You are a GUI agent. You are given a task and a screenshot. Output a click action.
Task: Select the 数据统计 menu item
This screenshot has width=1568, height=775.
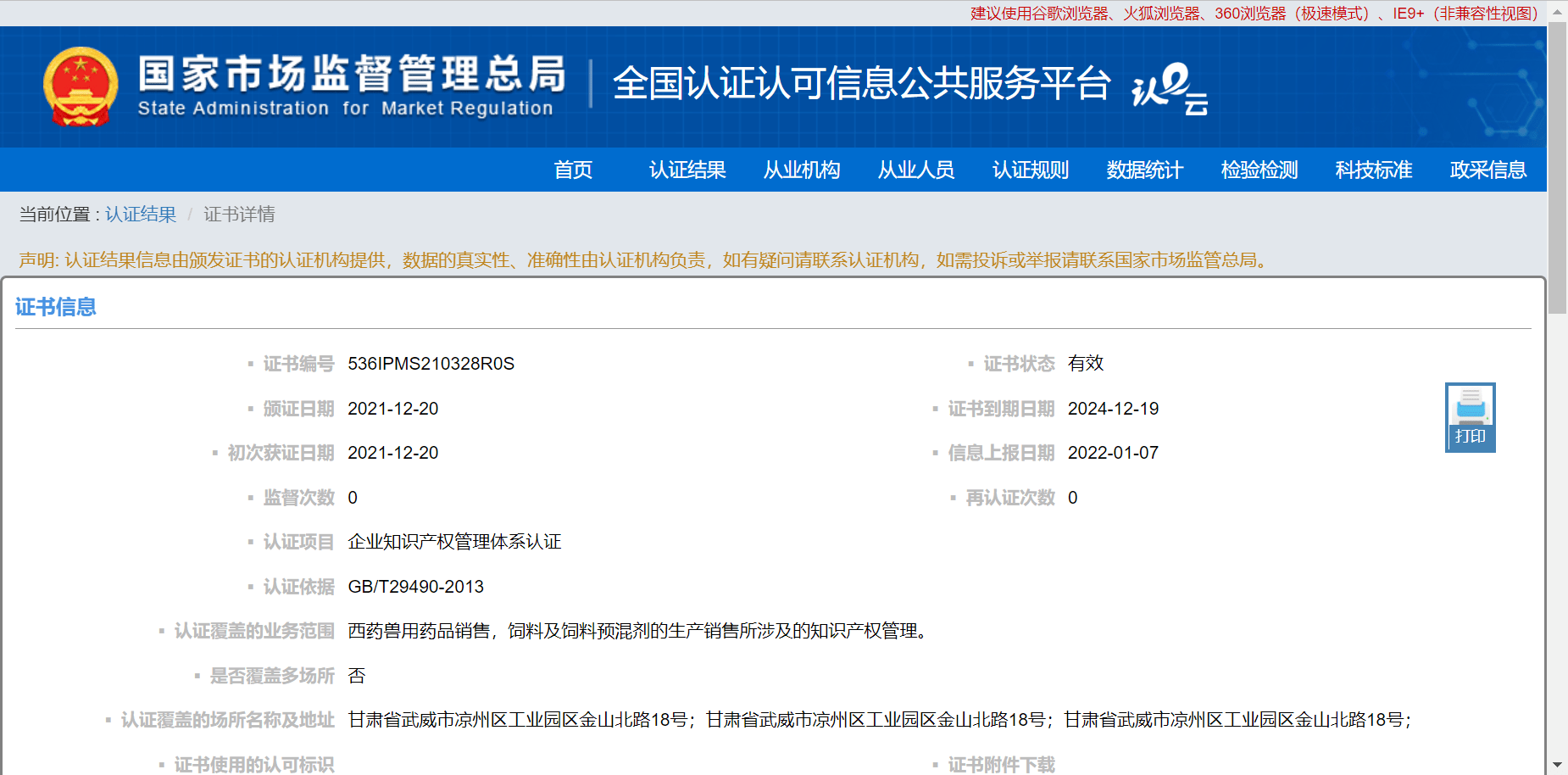click(1145, 170)
